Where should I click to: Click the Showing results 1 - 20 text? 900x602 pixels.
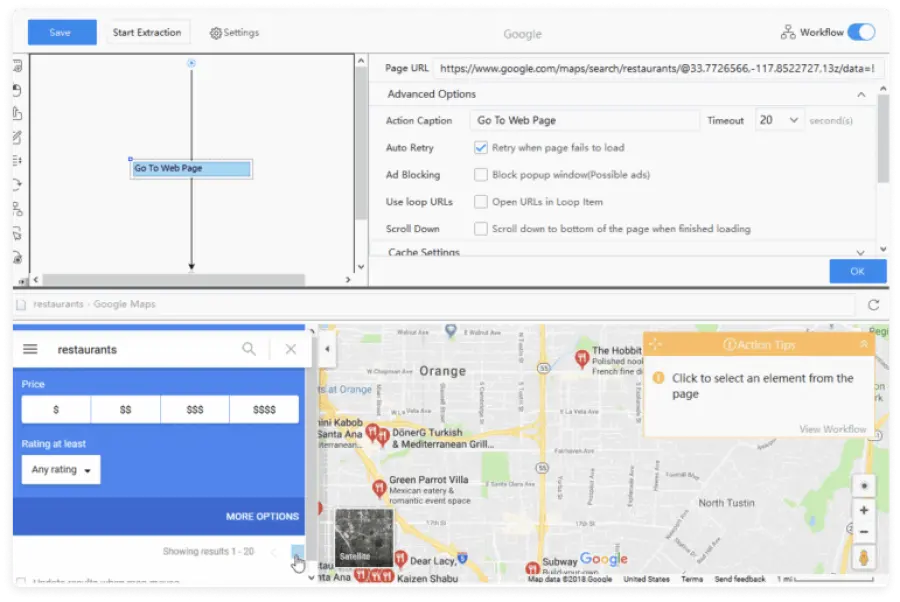coord(208,551)
